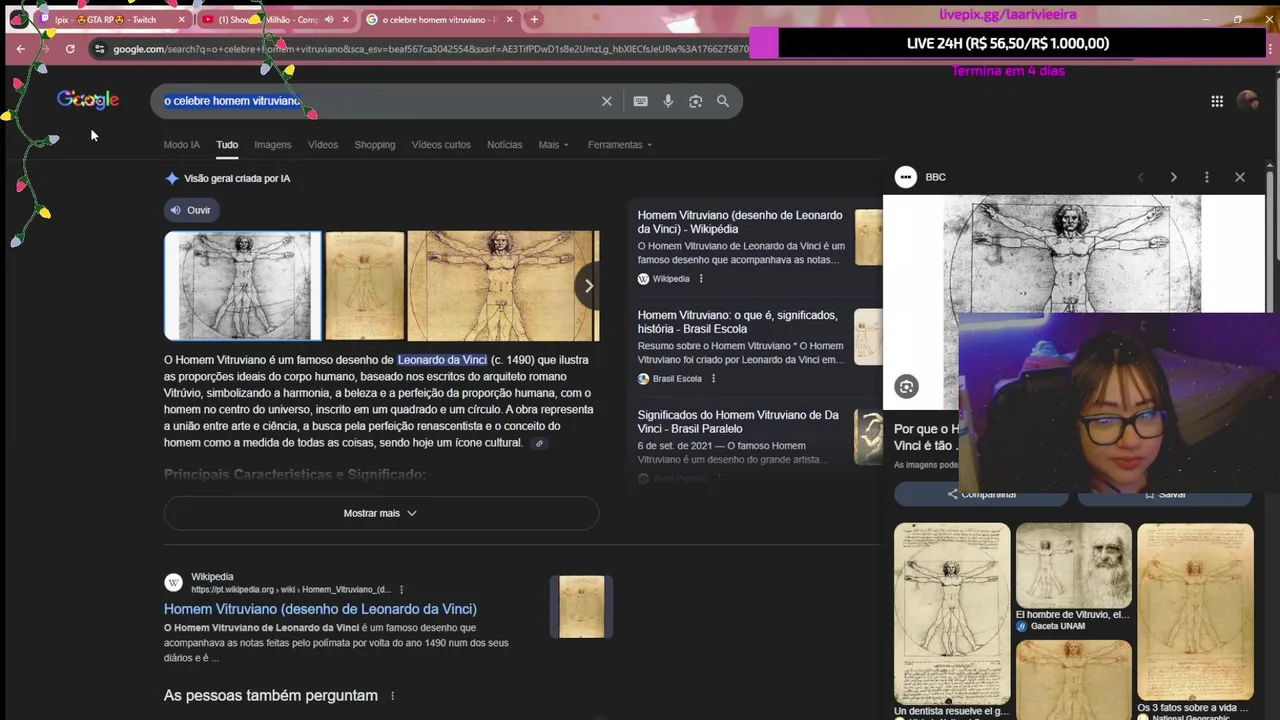Image resolution: width=1280 pixels, height=720 pixels.
Task: Expand AI overview with Mostrar mais
Action: 381,513
